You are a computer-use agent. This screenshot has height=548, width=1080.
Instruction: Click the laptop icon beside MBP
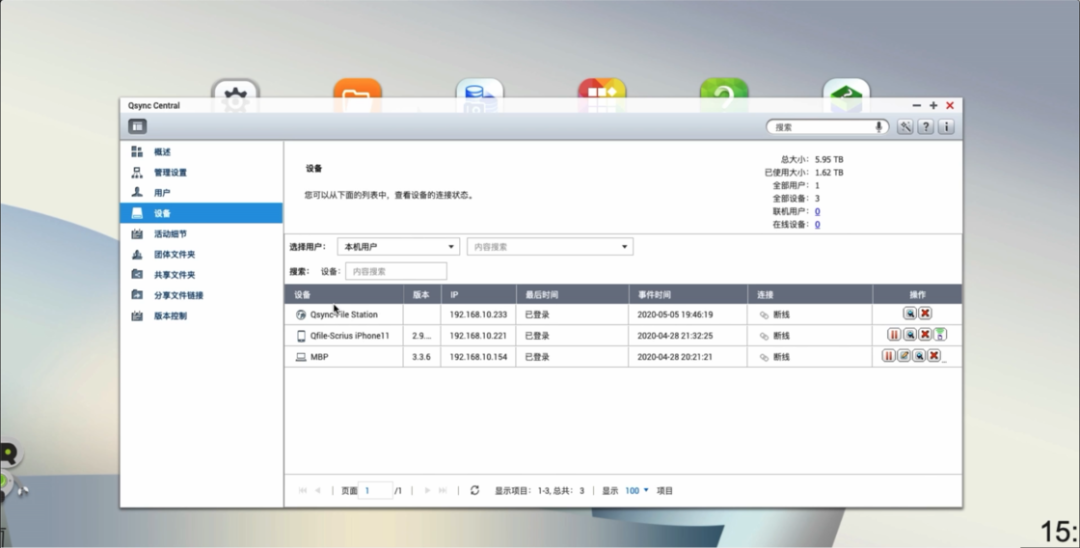(x=301, y=357)
